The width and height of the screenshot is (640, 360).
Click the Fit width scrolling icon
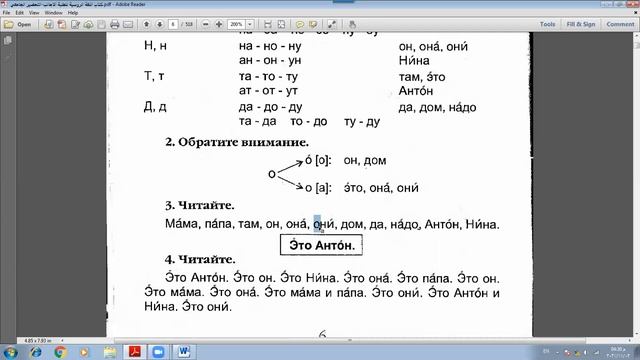click(x=268, y=24)
